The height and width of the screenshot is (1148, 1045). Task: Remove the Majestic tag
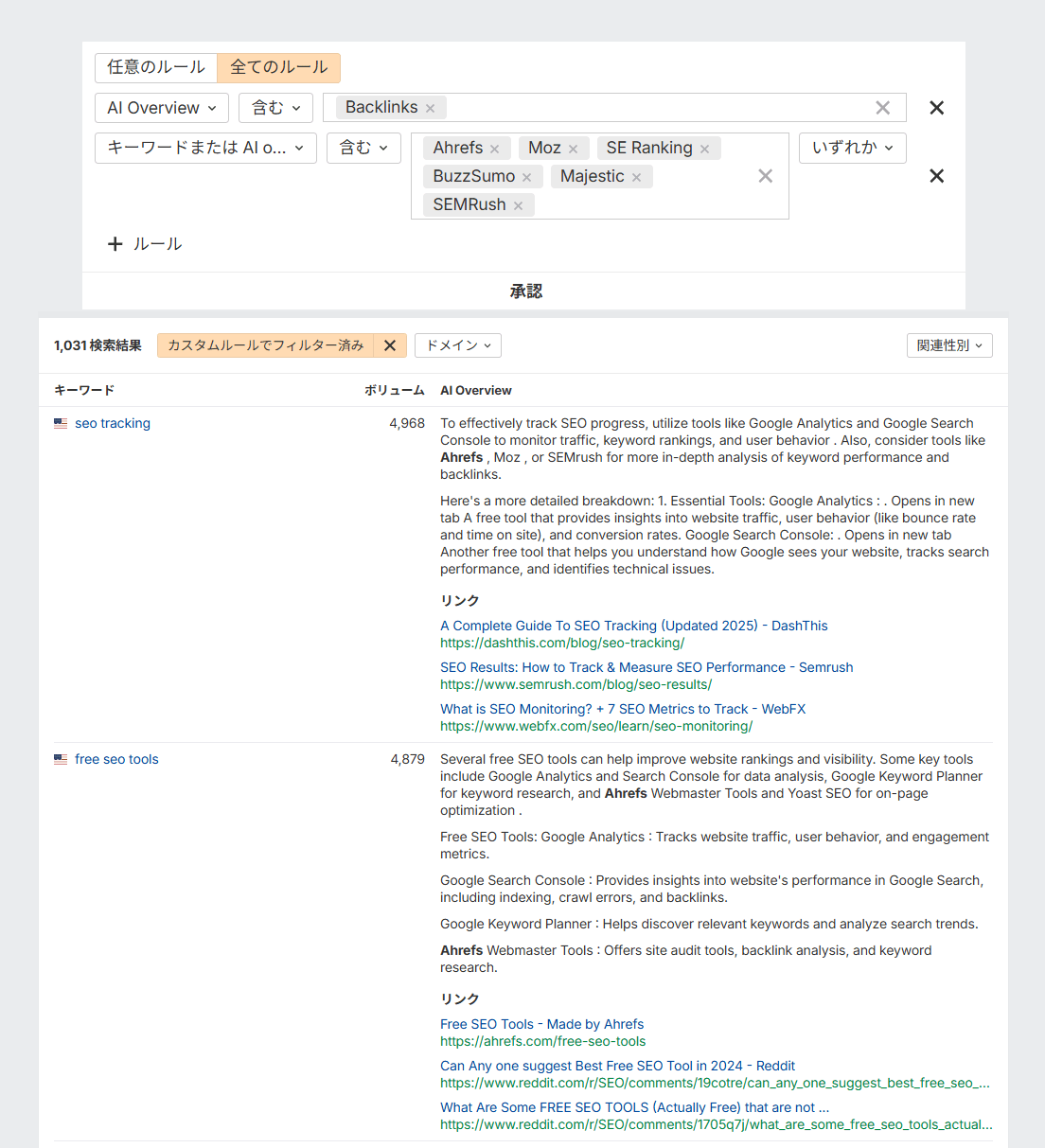coord(636,176)
